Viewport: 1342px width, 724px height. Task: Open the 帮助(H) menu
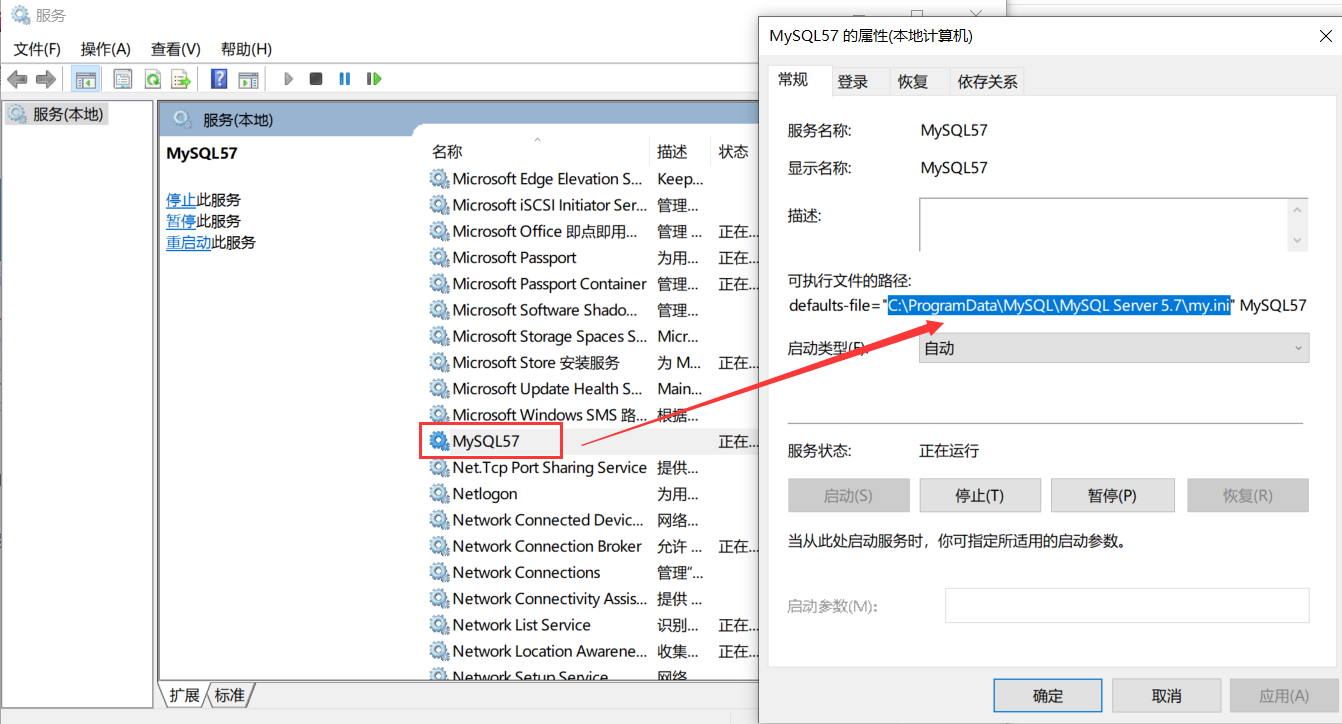click(246, 49)
